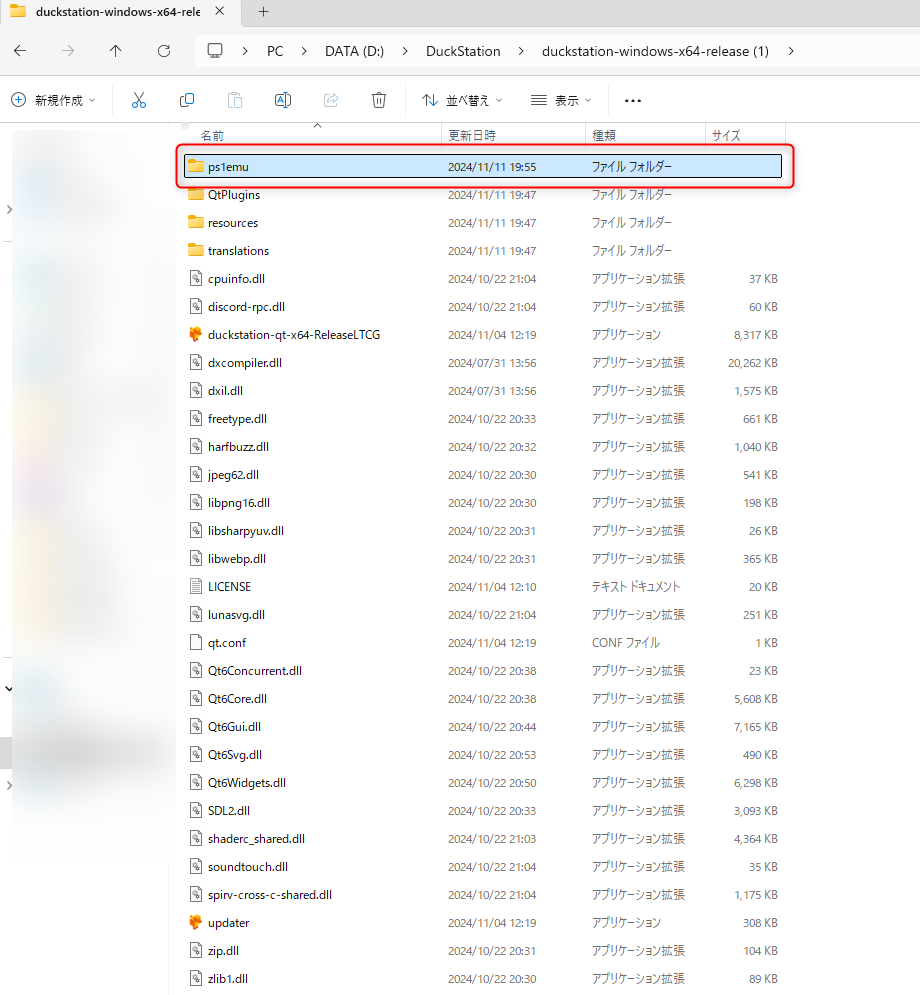Select libwebp.dll file name

click(x=237, y=558)
